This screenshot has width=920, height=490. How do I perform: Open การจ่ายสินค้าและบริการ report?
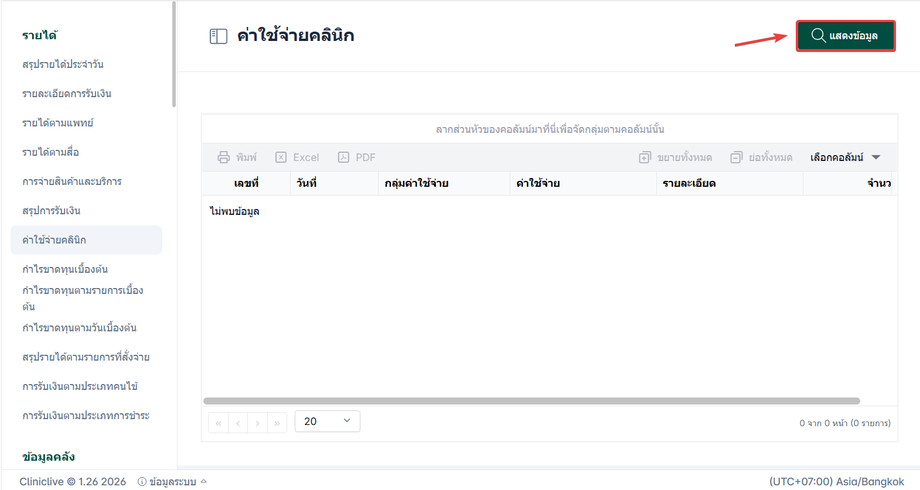(72, 181)
